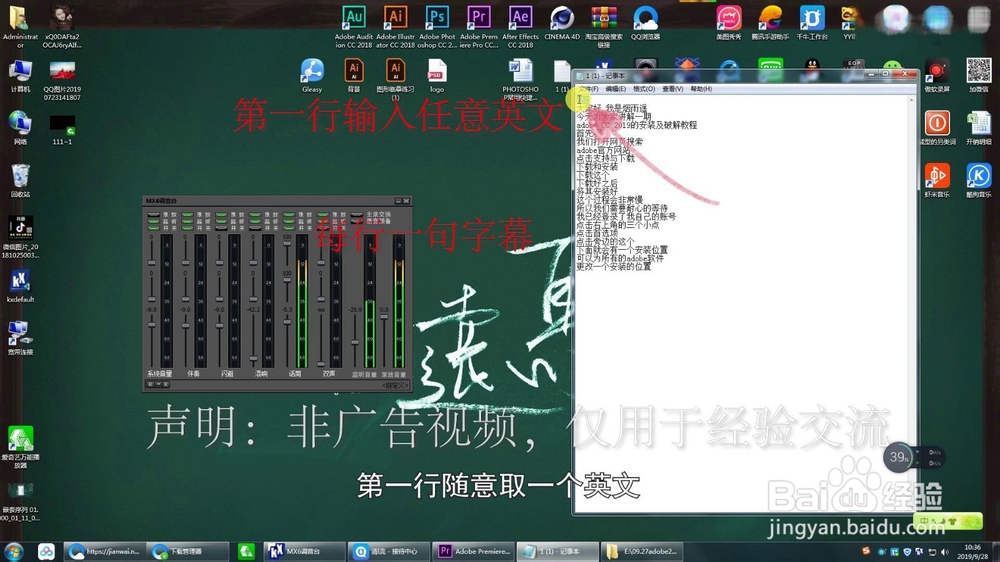Open 文件(F) menu in Notepad
Viewport: 1000px width, 562px height.
coord(588,89)
